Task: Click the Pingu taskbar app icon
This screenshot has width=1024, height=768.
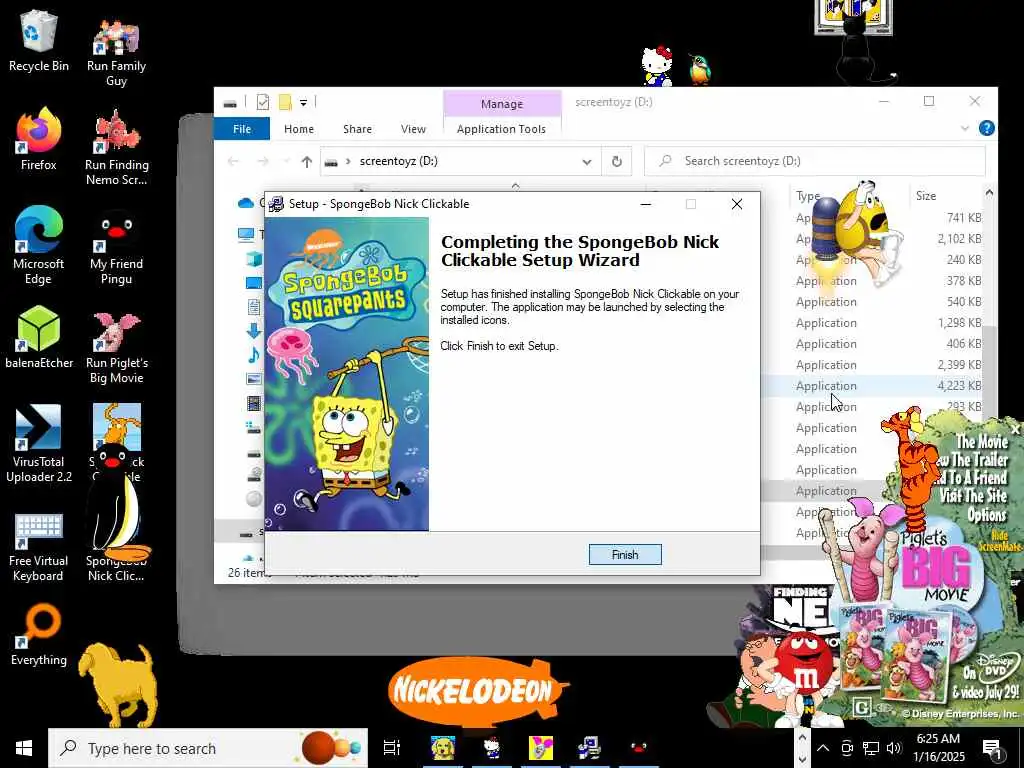Action: click(638, 748)
